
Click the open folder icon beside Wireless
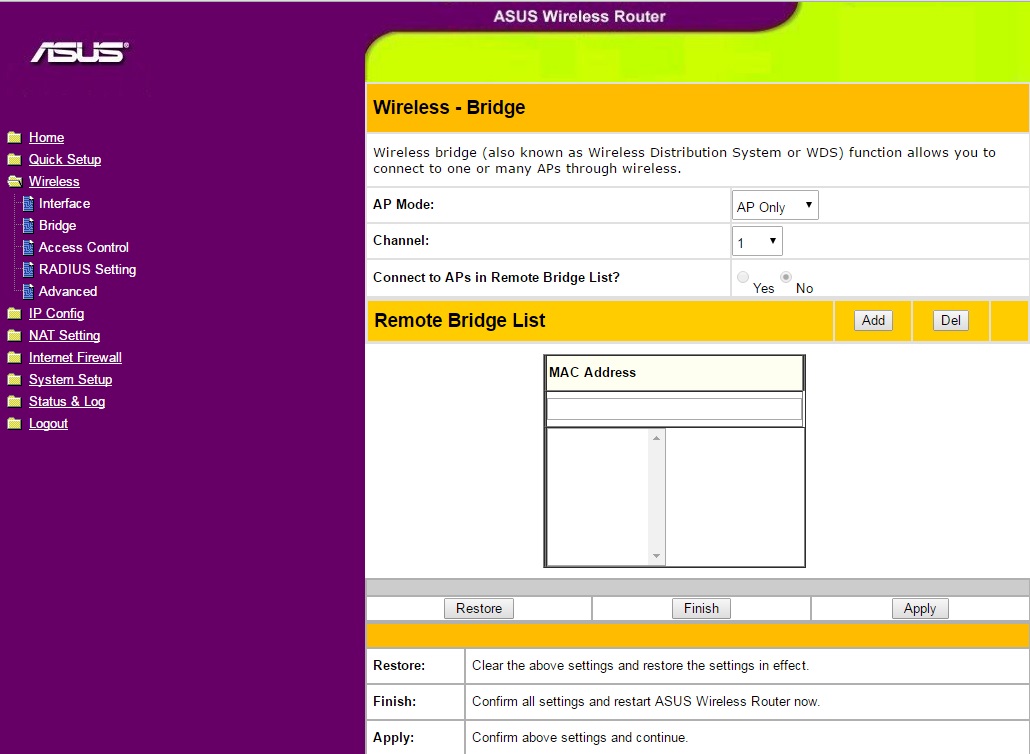point(14,182)
